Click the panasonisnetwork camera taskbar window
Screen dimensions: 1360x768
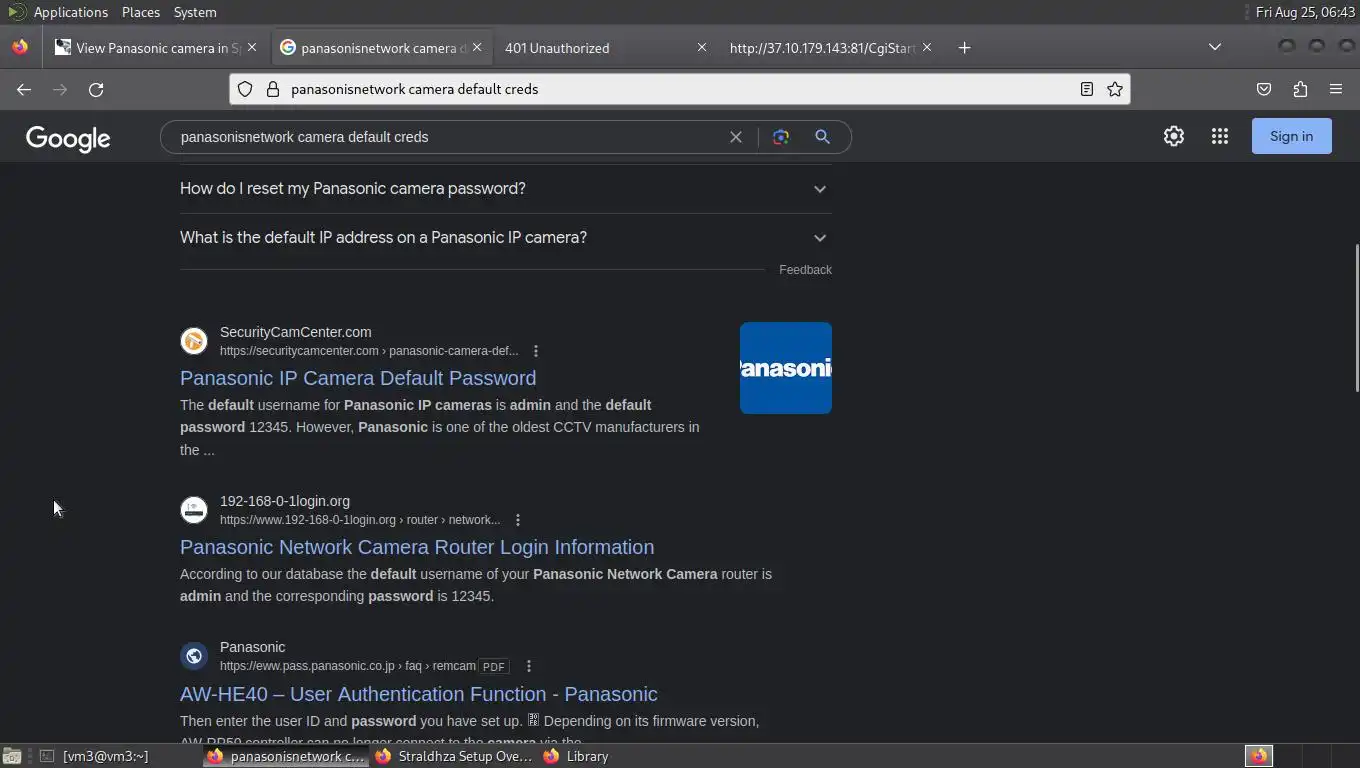point(286,756)
